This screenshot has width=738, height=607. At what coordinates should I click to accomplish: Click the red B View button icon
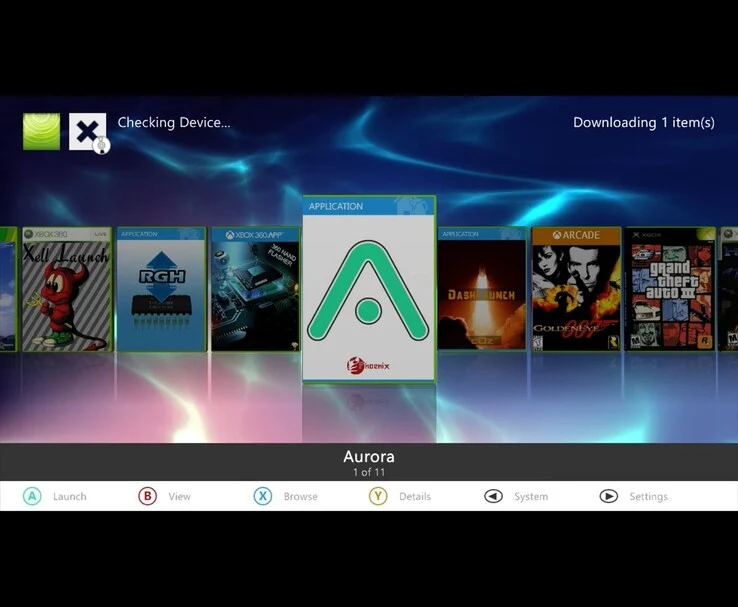click(x=147, y=496)
